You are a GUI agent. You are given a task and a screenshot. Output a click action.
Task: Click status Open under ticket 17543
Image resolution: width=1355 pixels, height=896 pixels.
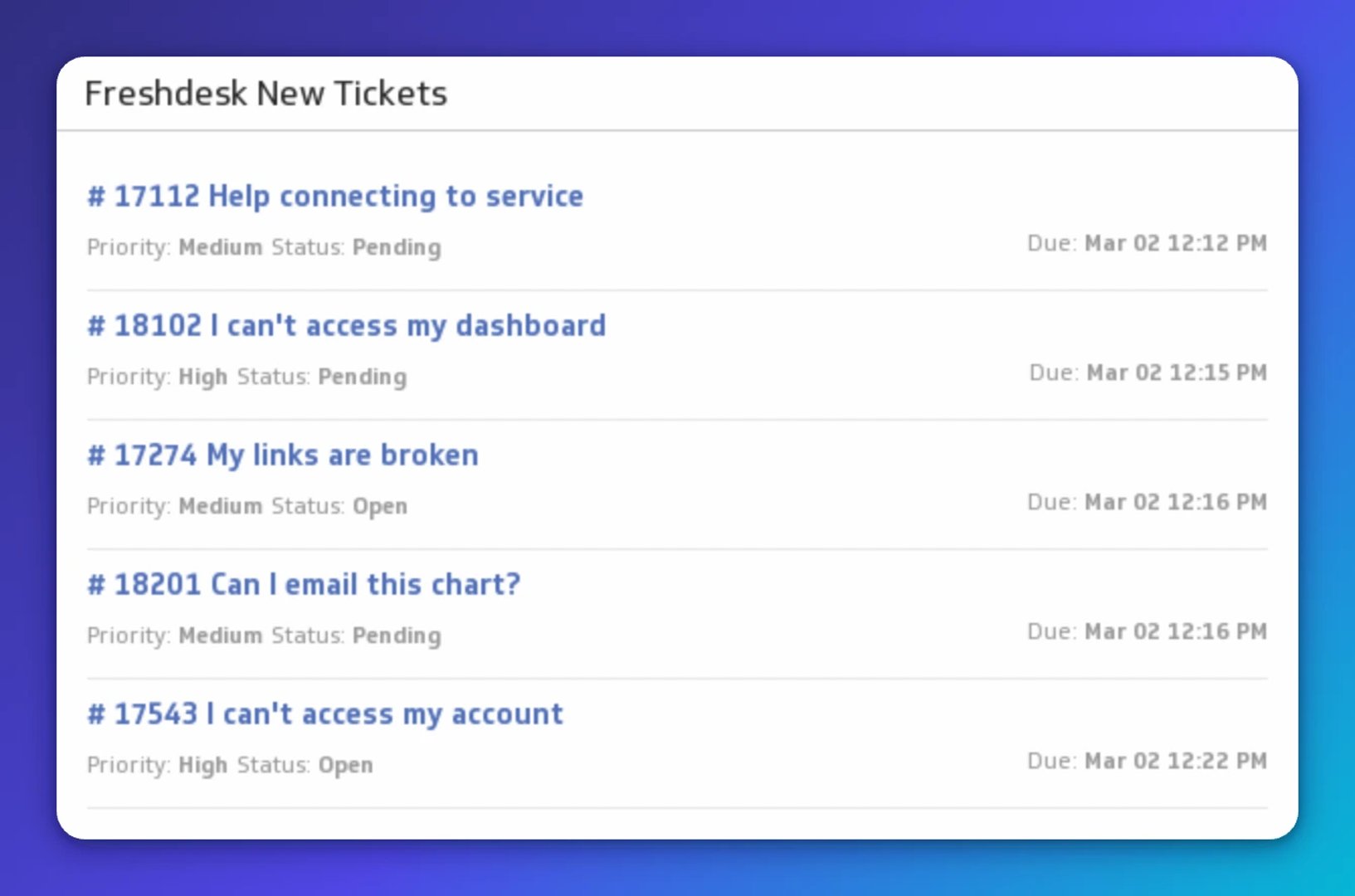click(346, 766)
